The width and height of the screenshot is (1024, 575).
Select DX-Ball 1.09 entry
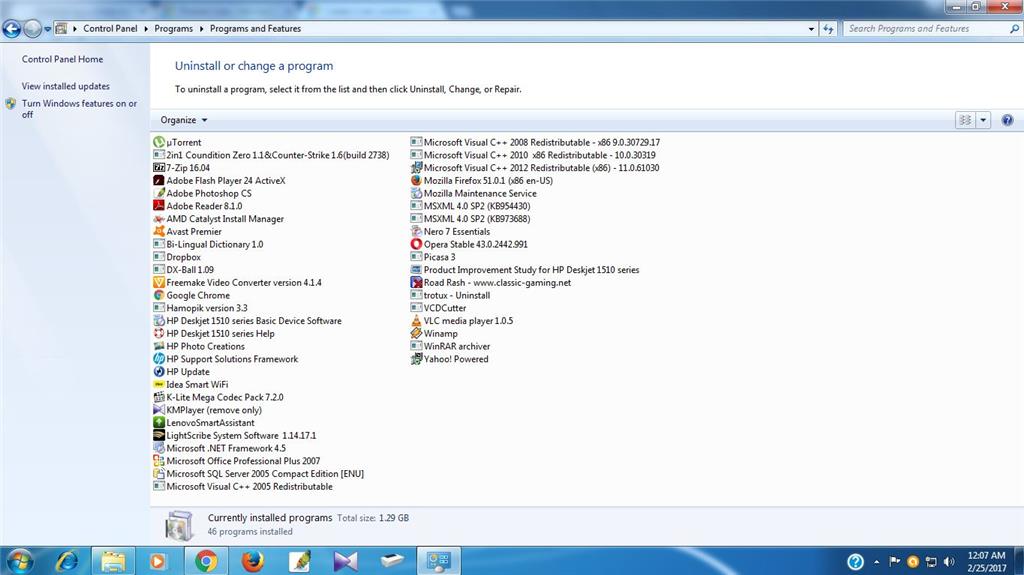click(184, 269)
